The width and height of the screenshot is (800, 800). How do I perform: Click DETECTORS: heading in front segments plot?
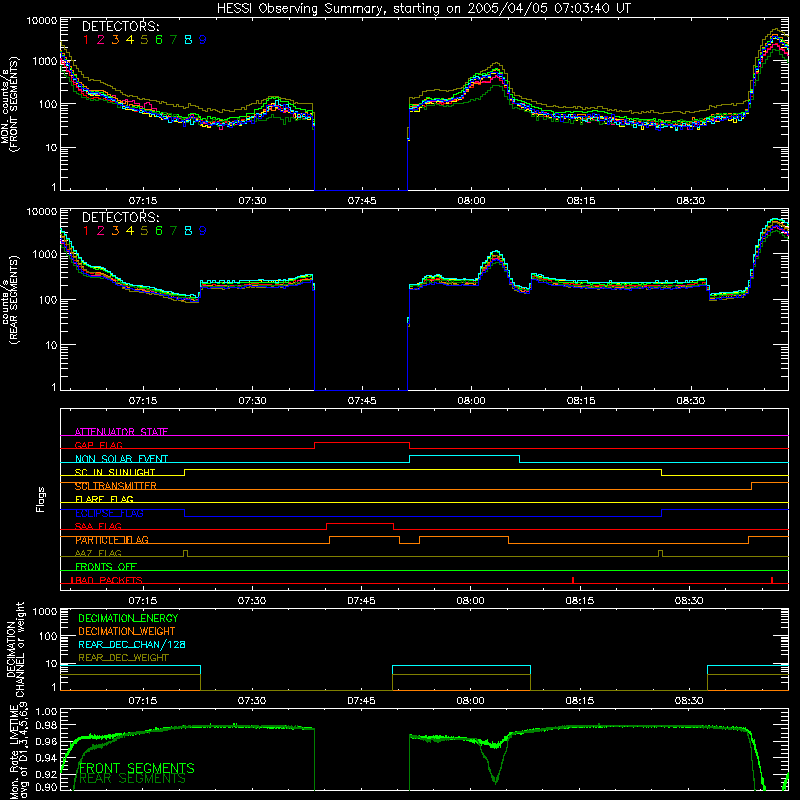click(120, 26)
